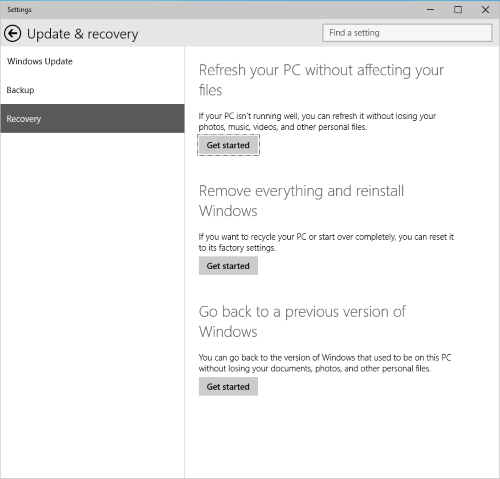
Task: Click the Refresh your PC heading
Action: (x=321, y=80)
